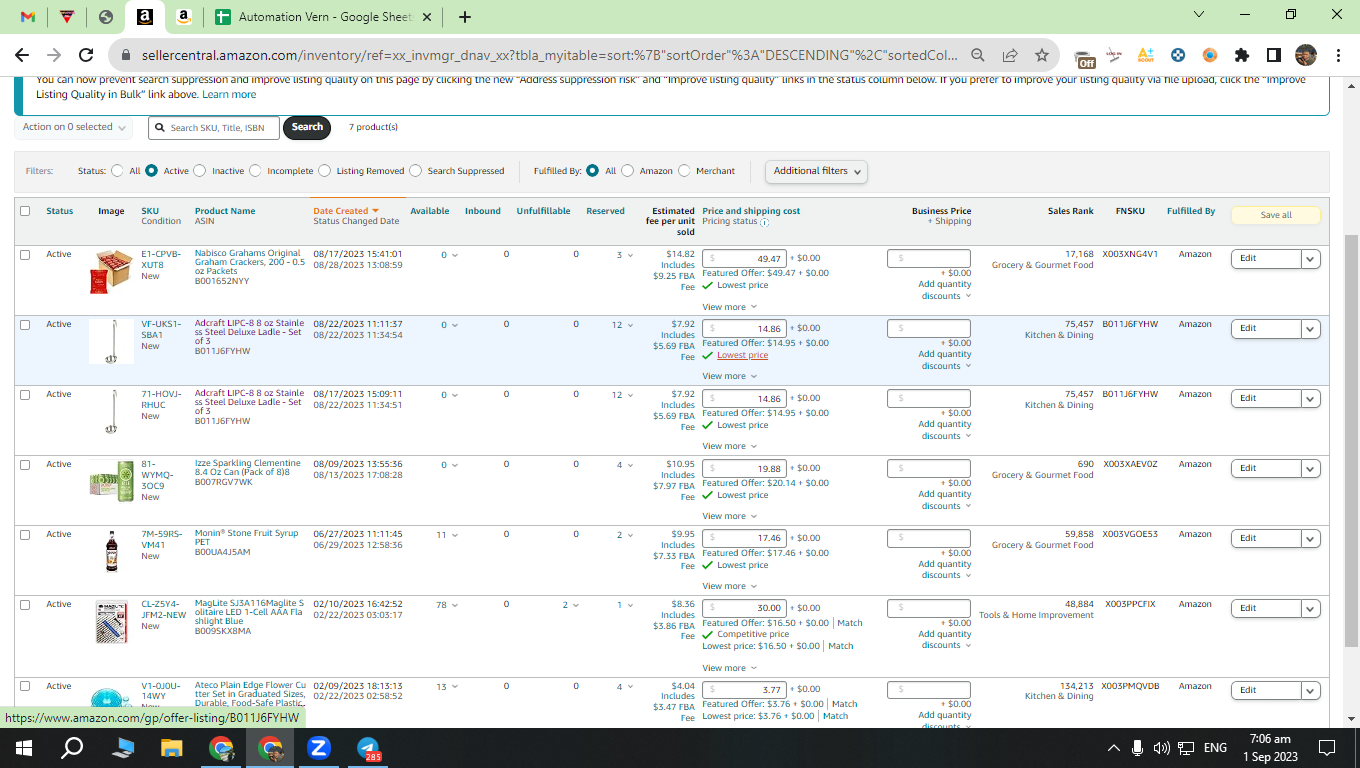This screenshot has height=768, width=1360.
Task: Click Lowest price link in VF-UKS1-SBA1 row
Action: coord(743,355)
